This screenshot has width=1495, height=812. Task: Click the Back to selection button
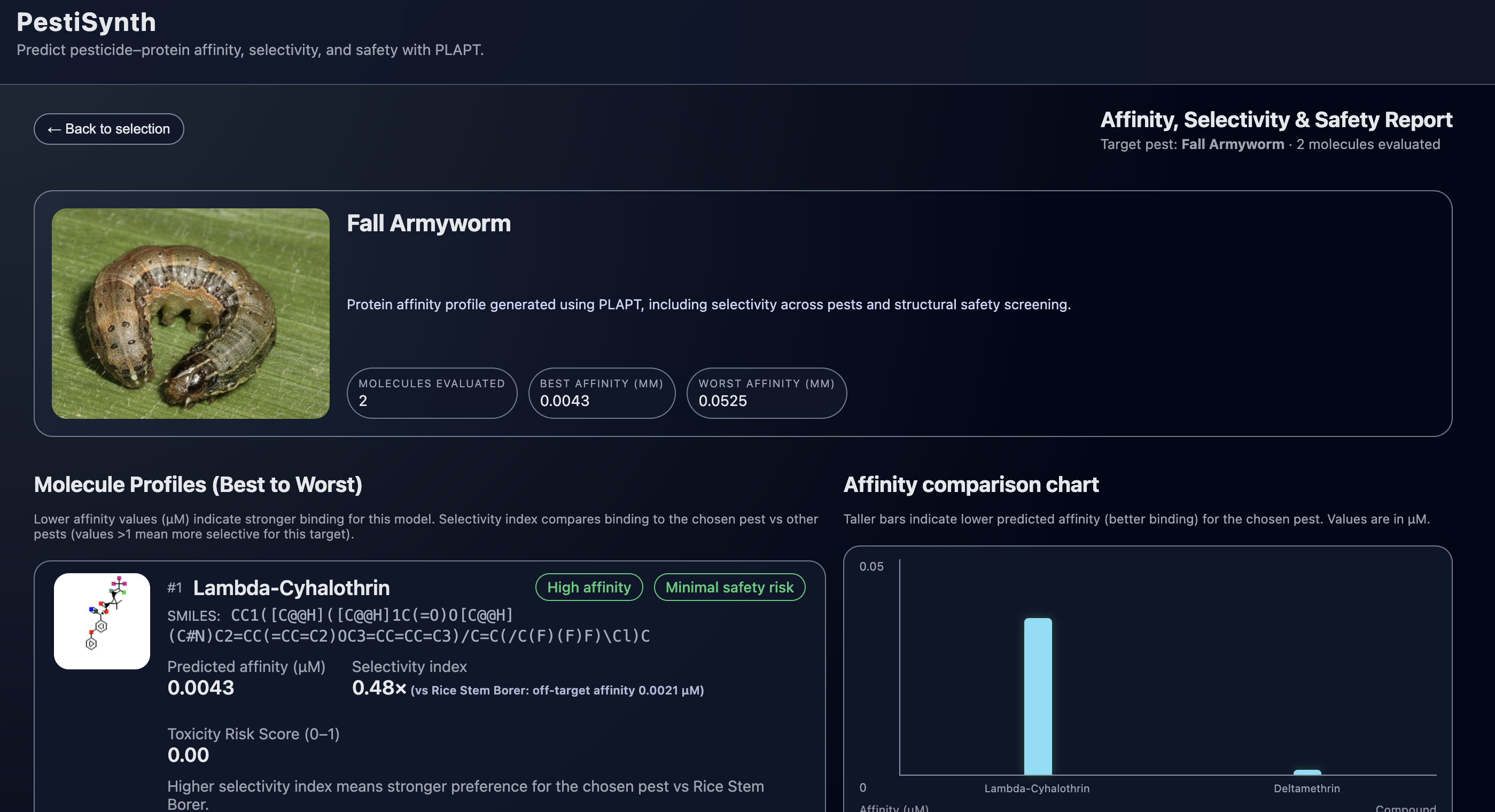click(x=108, y=129)
